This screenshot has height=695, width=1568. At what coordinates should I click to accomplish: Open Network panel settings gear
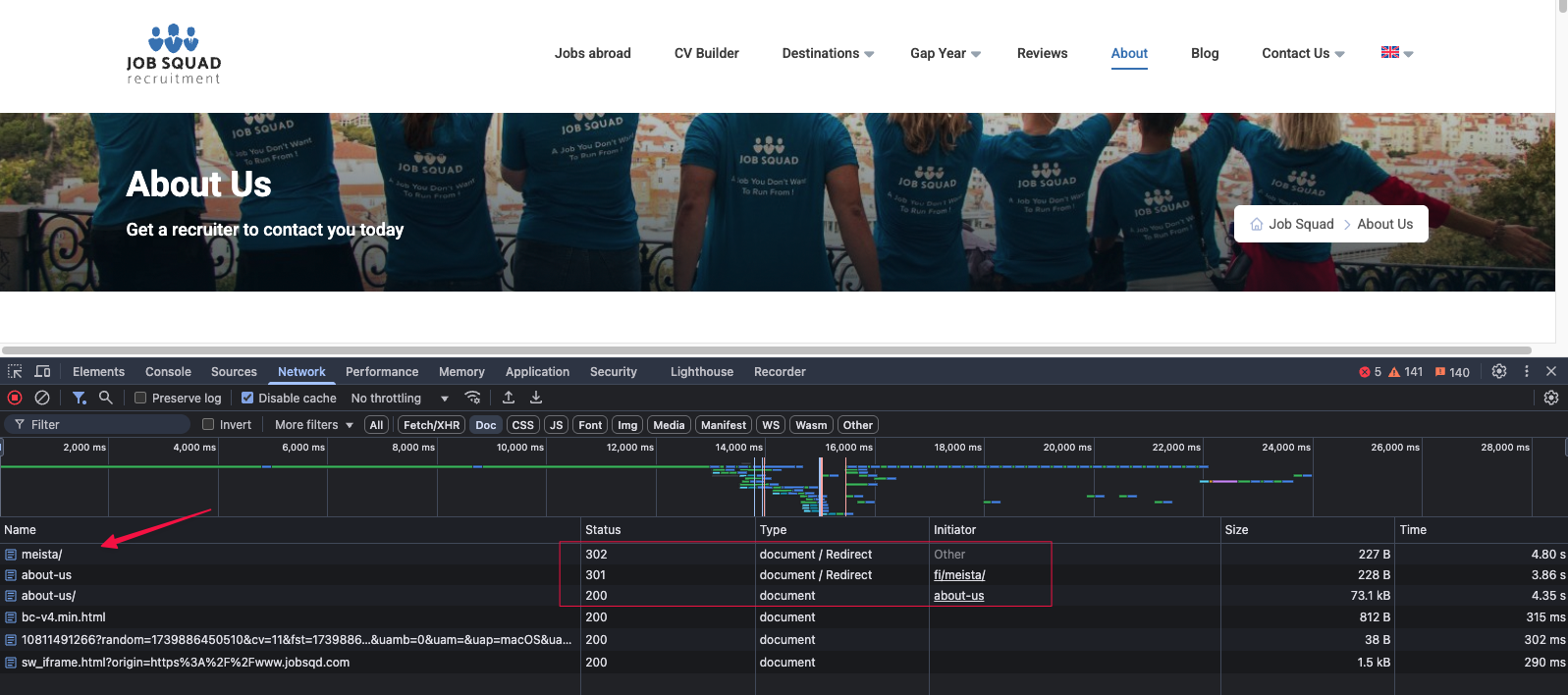click(x=1551, y=398)
